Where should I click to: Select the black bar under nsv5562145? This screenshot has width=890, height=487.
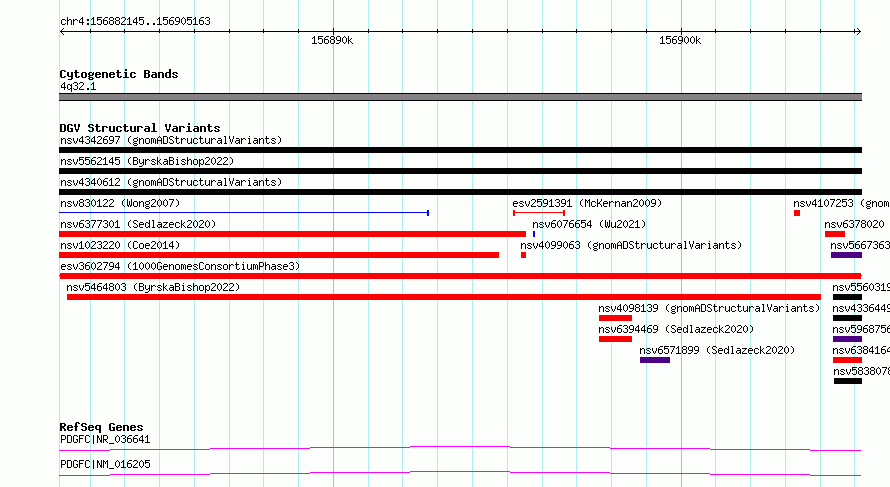460,171
